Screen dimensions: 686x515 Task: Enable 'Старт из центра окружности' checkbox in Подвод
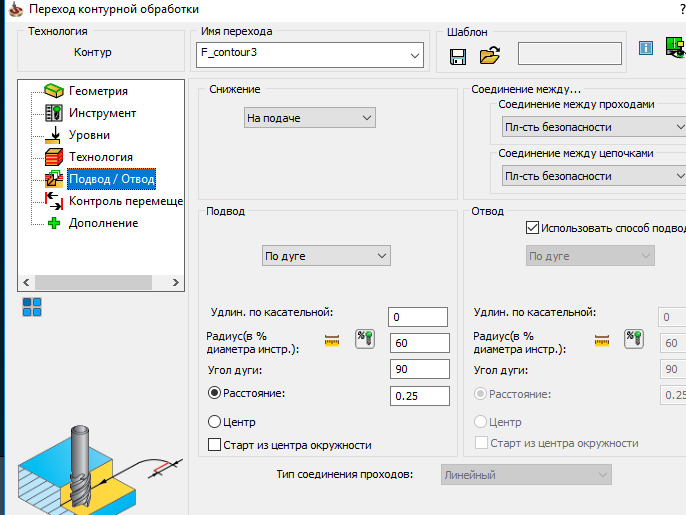click(214, 444)
